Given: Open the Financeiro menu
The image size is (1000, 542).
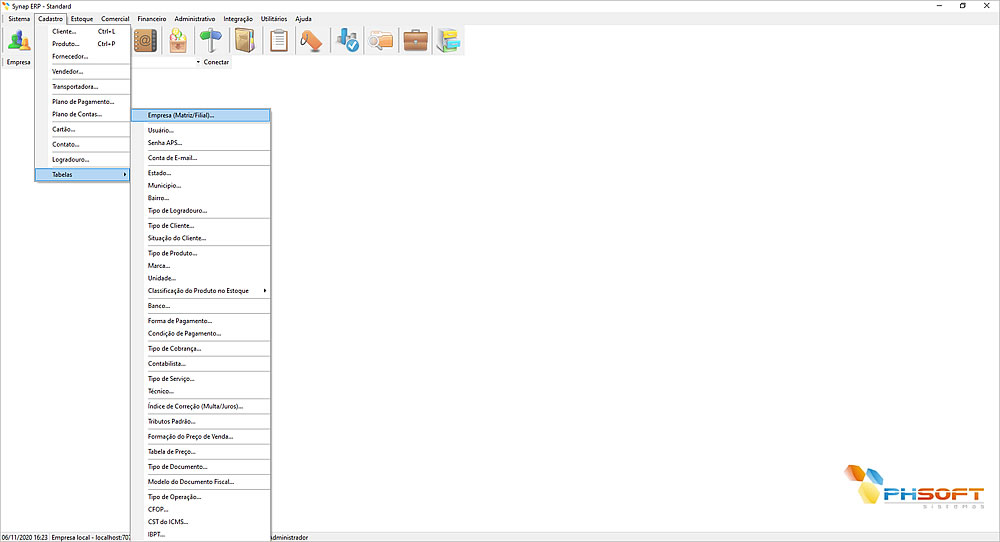Looking at the screenshot, I should pyautogui.click(x=151, y=19).
